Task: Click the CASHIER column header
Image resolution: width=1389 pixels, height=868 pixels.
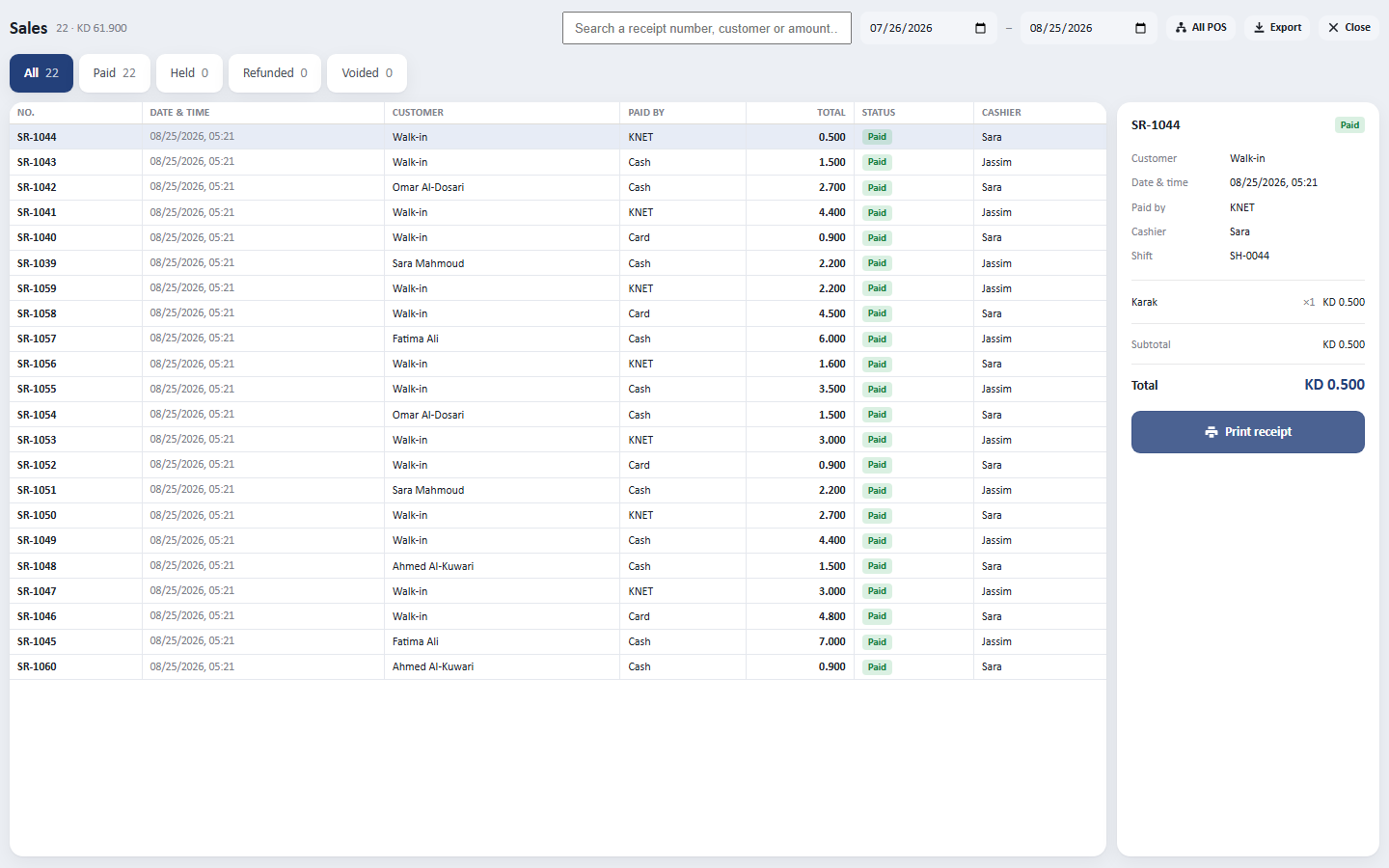Action: coord(1040,113)
